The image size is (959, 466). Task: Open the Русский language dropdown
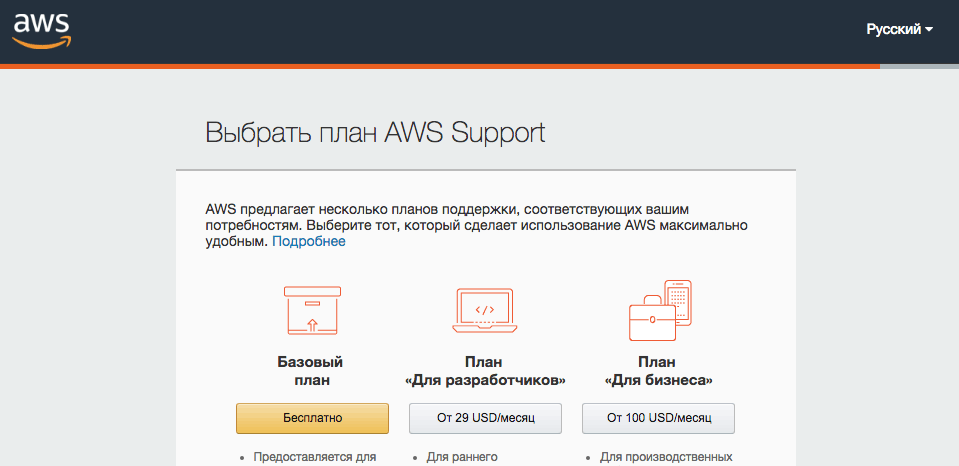point(899,29)
